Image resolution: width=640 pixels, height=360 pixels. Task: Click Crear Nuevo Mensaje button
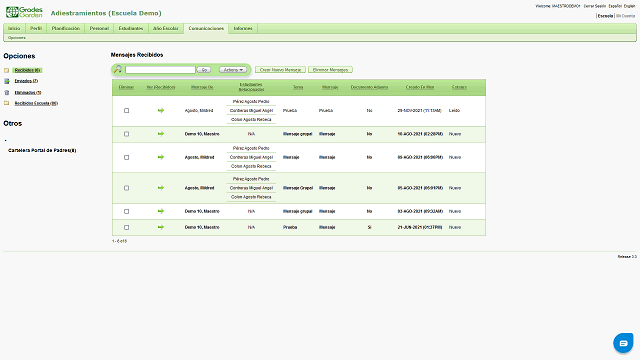(280, 70)
